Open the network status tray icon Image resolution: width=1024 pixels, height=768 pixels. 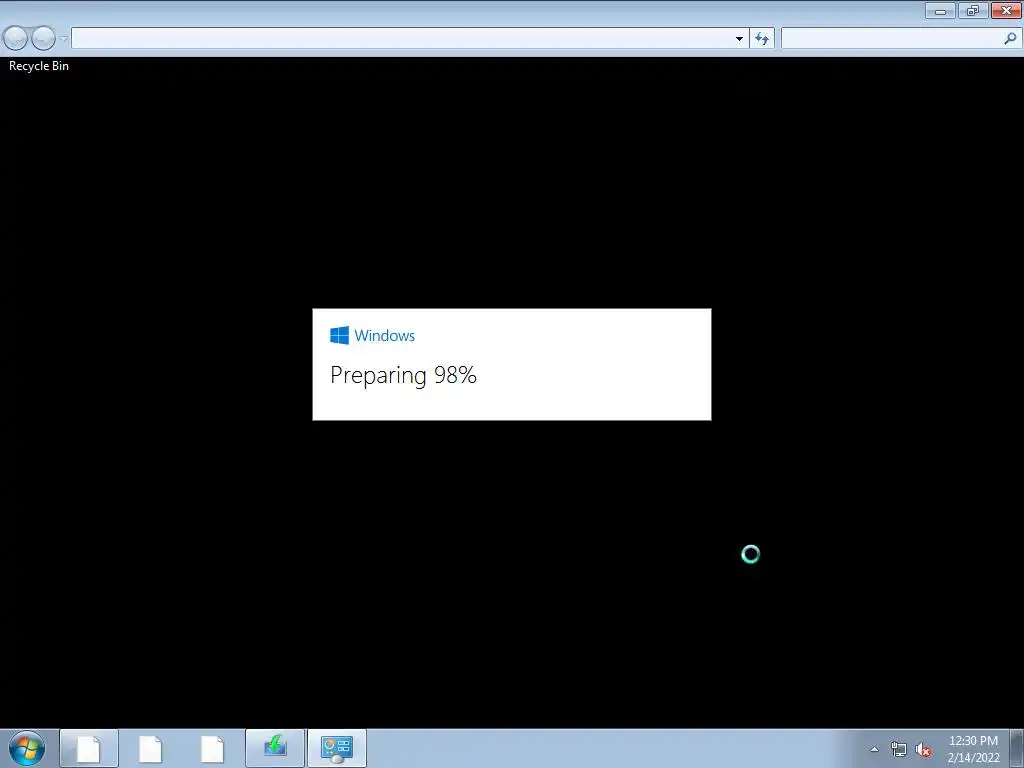[x=899, y=749]
